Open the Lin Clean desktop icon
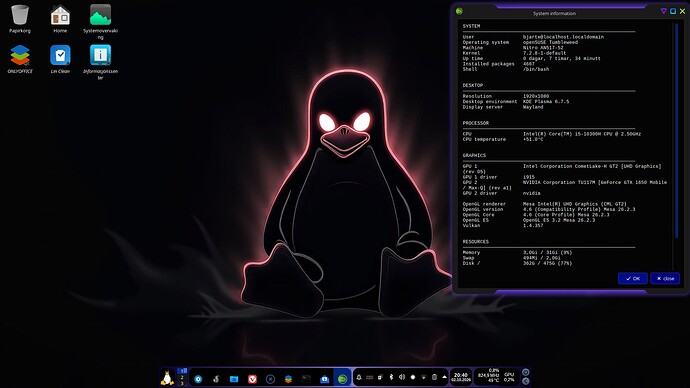Screen dimensions: 690x388 tap(60, 59)
